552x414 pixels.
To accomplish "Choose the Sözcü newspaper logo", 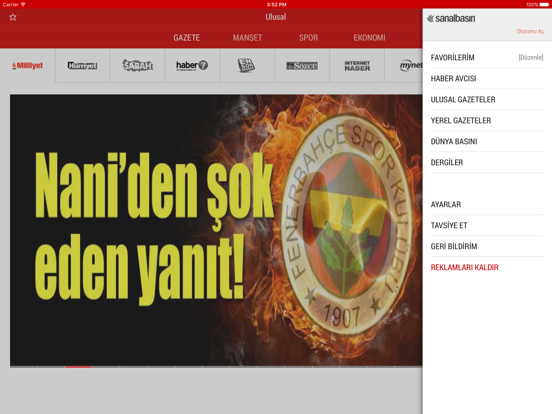I will 302,66.
